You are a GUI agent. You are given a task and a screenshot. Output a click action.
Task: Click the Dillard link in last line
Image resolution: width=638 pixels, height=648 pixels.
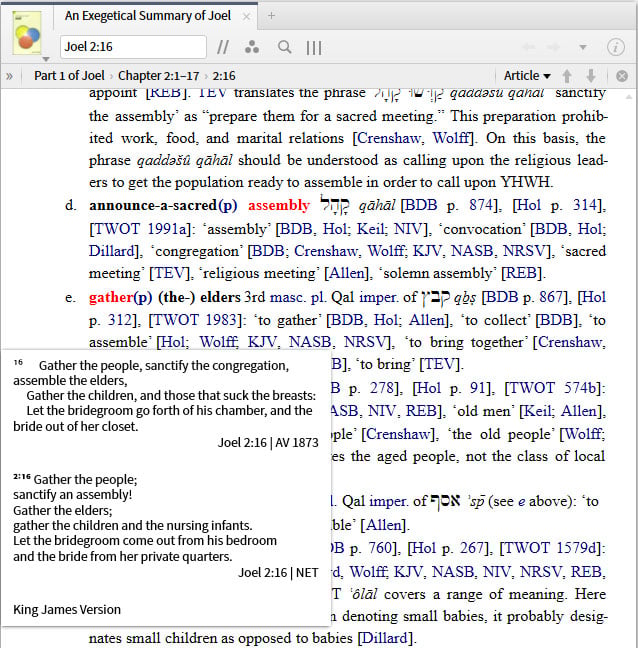point(385,638)
